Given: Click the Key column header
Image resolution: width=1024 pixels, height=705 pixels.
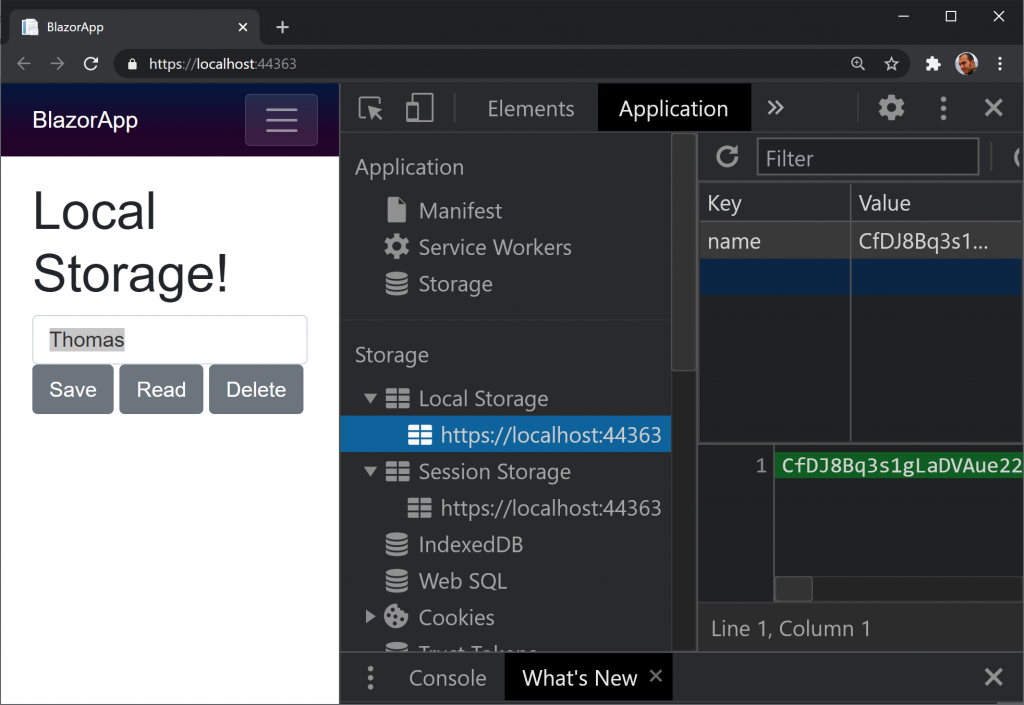Looking at the screenshot, I should [775, 203].
